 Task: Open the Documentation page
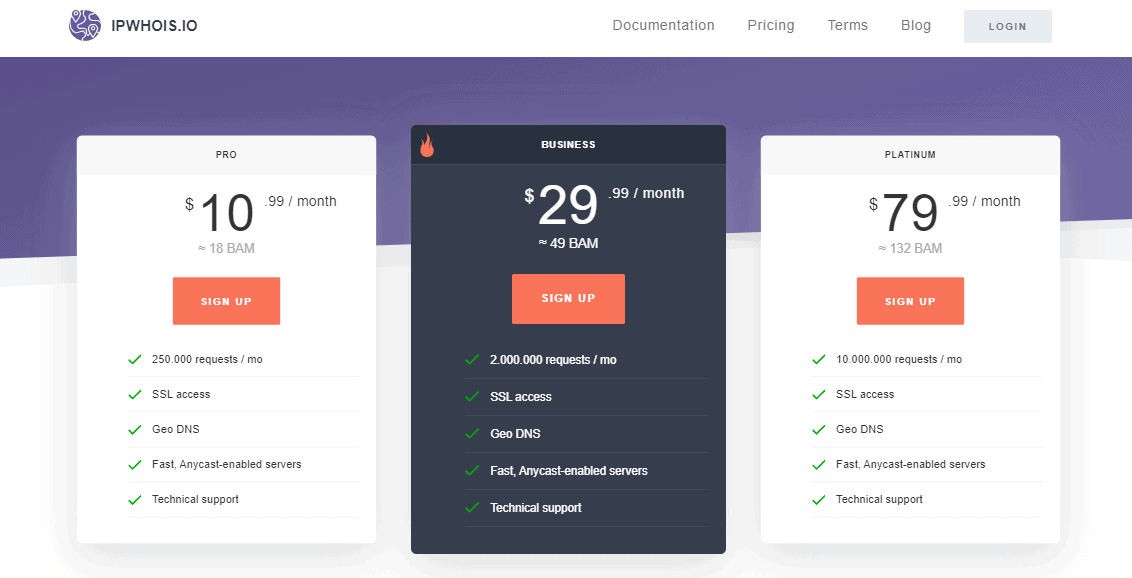(x=663, y=25)
